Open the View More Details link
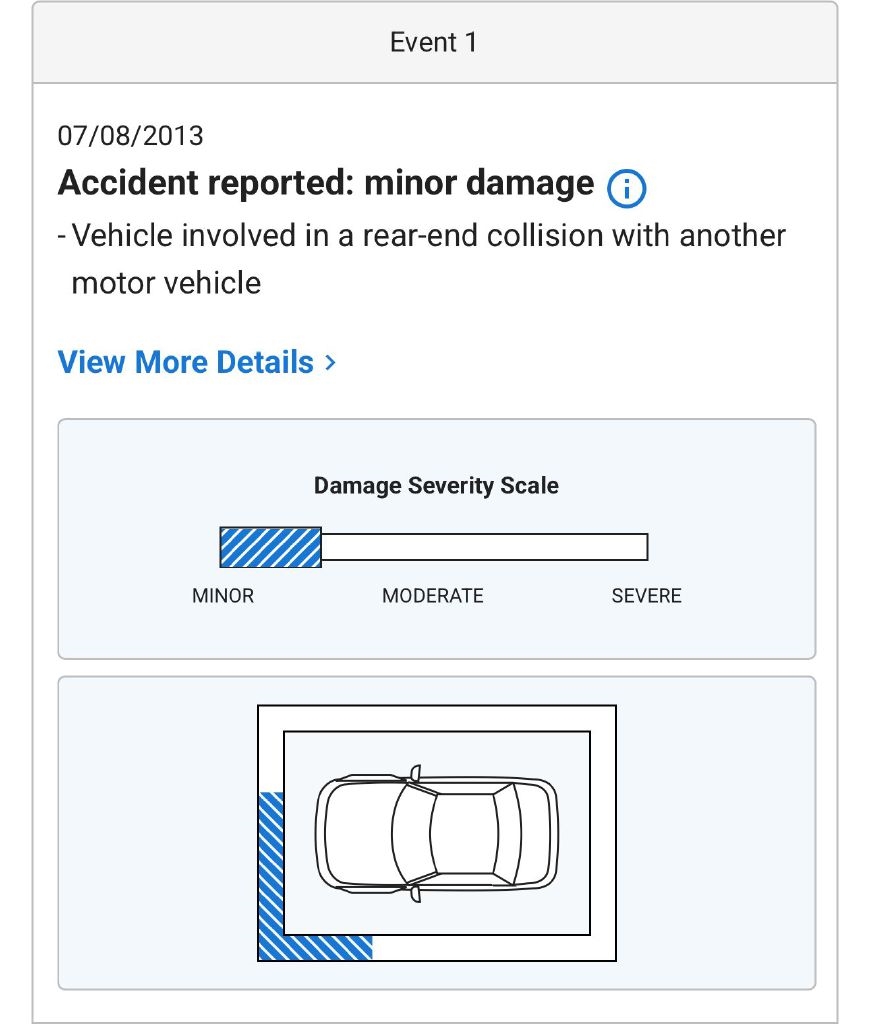The image size is (870, 1024). (186, 362)
